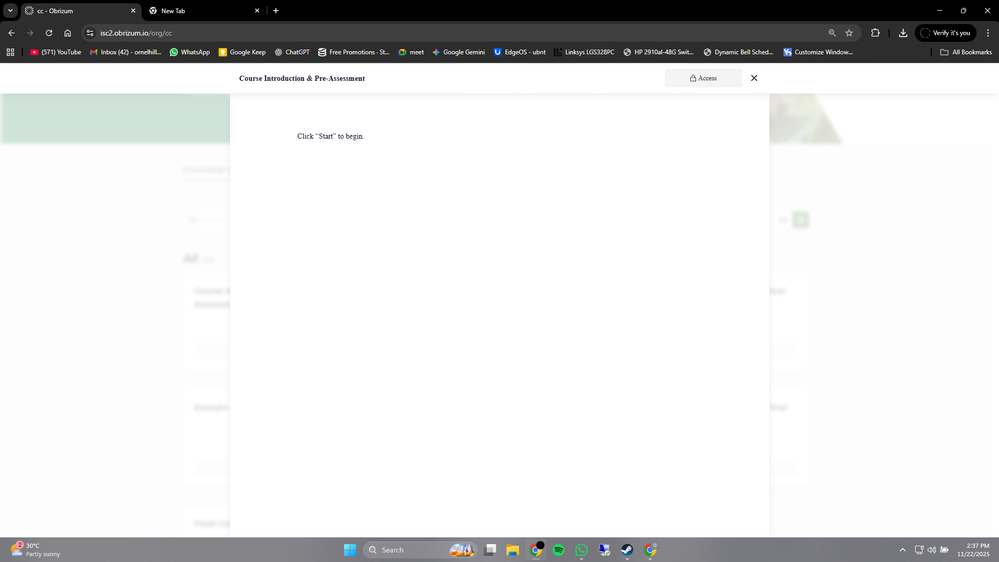Close the New Tab tab
This screenshot has height=562, width=999.
pos(257,11)
